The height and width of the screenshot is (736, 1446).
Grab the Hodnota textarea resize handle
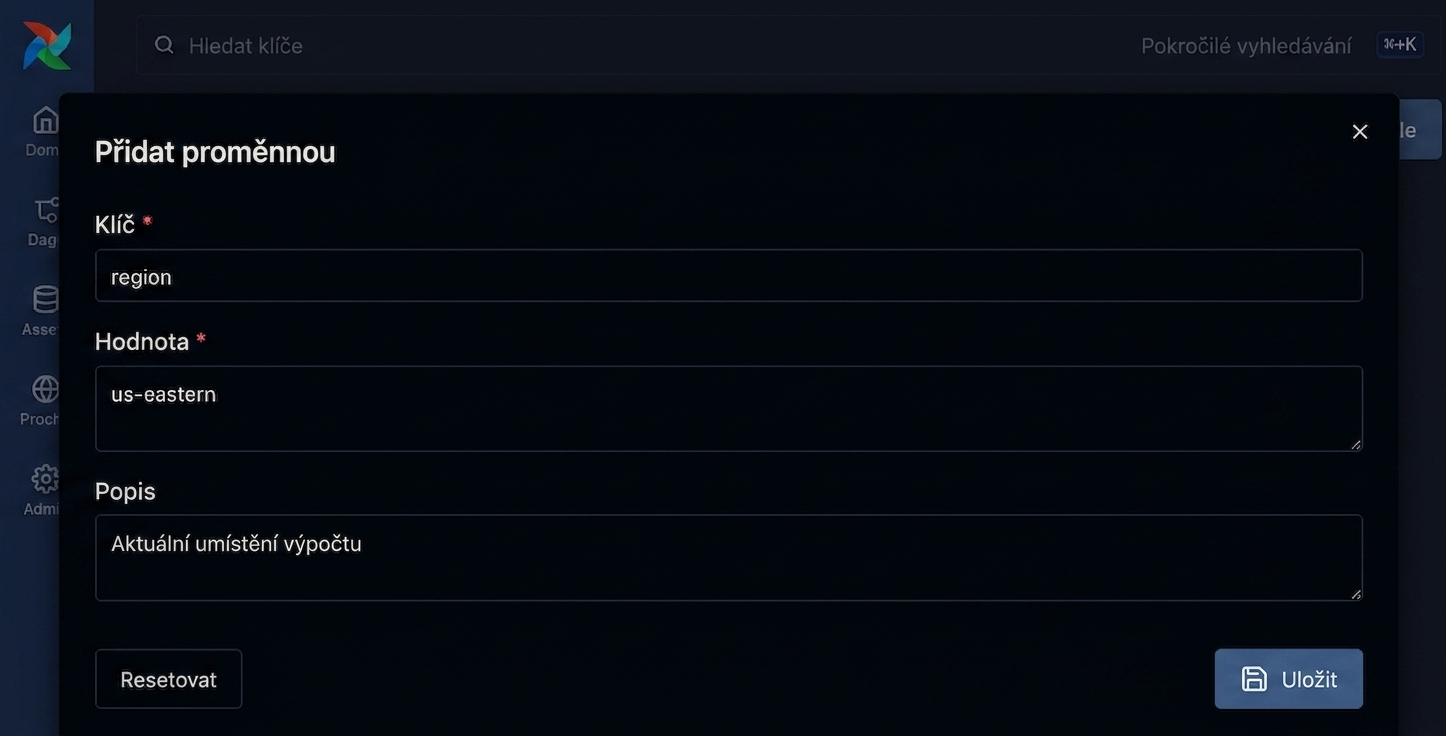pyautogui.click(x=1356, y=444)
